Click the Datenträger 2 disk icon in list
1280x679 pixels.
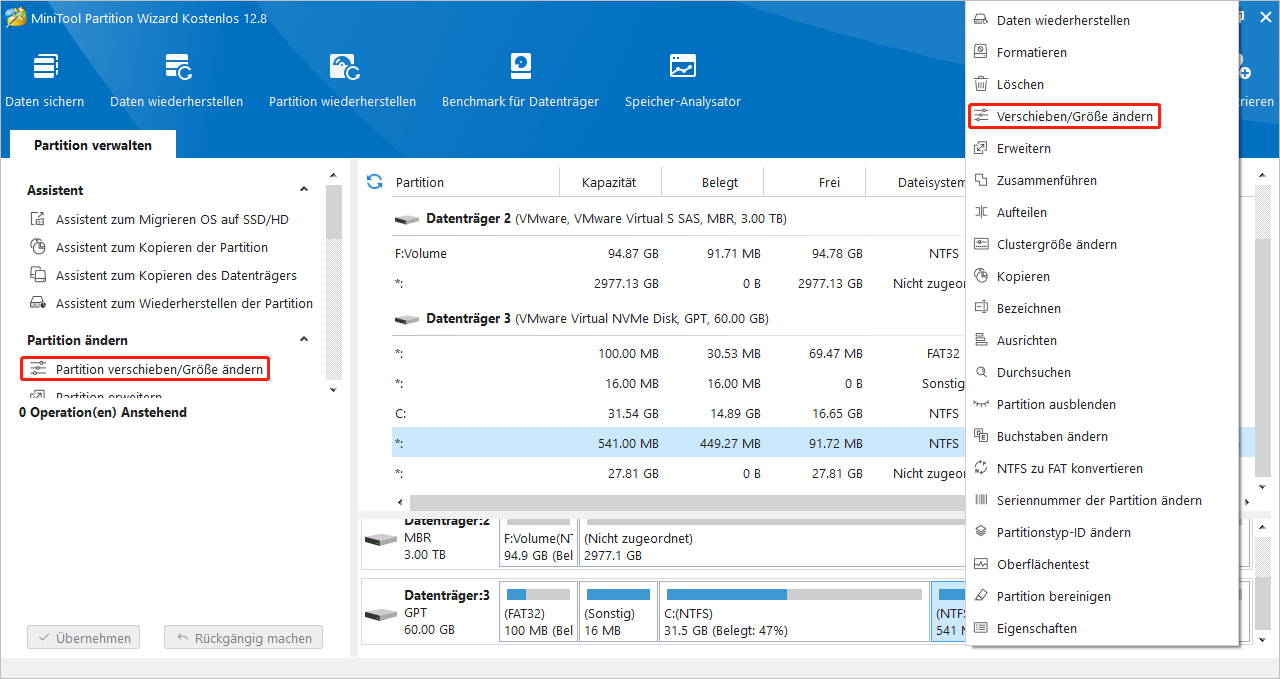(x=407, y=218)
